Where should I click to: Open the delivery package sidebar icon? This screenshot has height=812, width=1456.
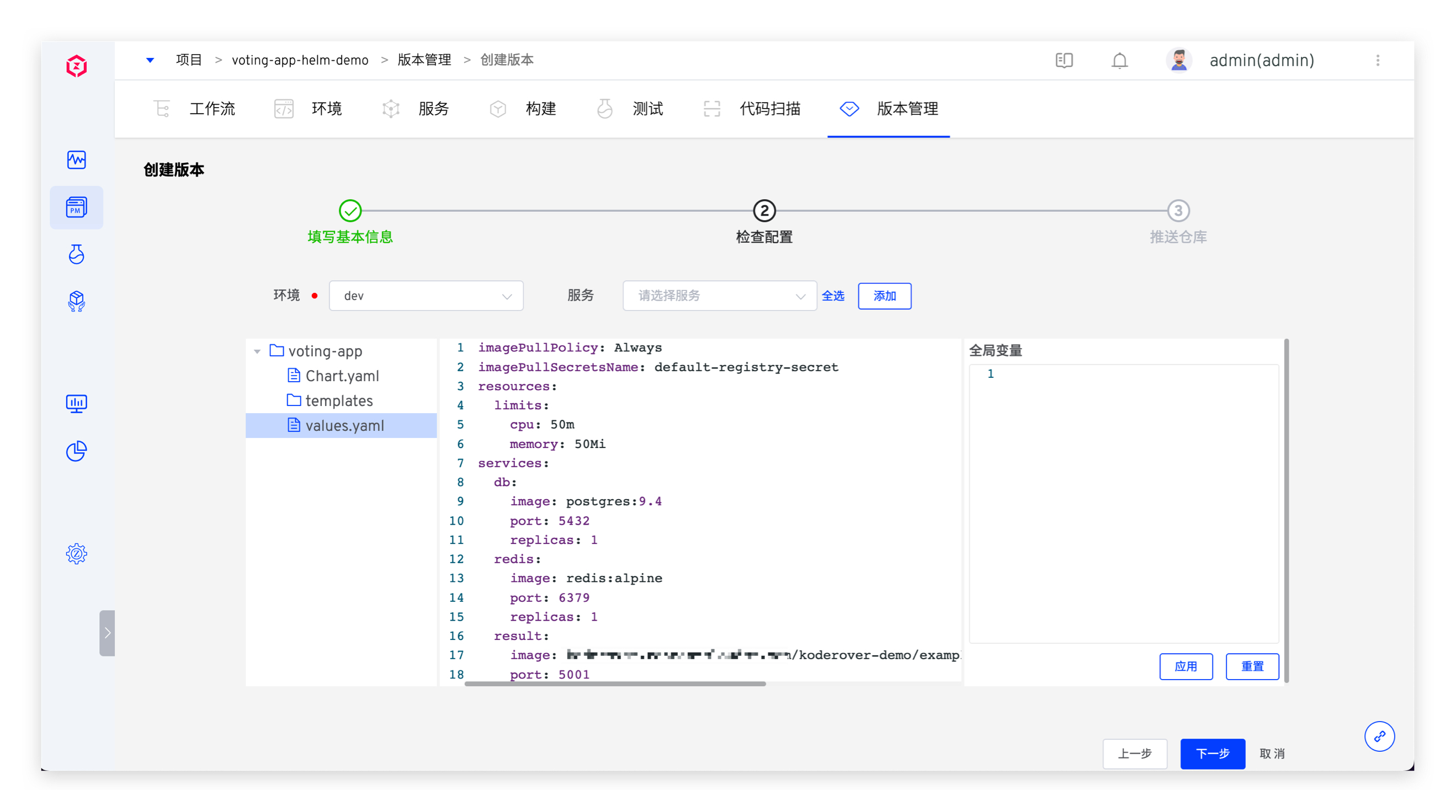point(76,301)
